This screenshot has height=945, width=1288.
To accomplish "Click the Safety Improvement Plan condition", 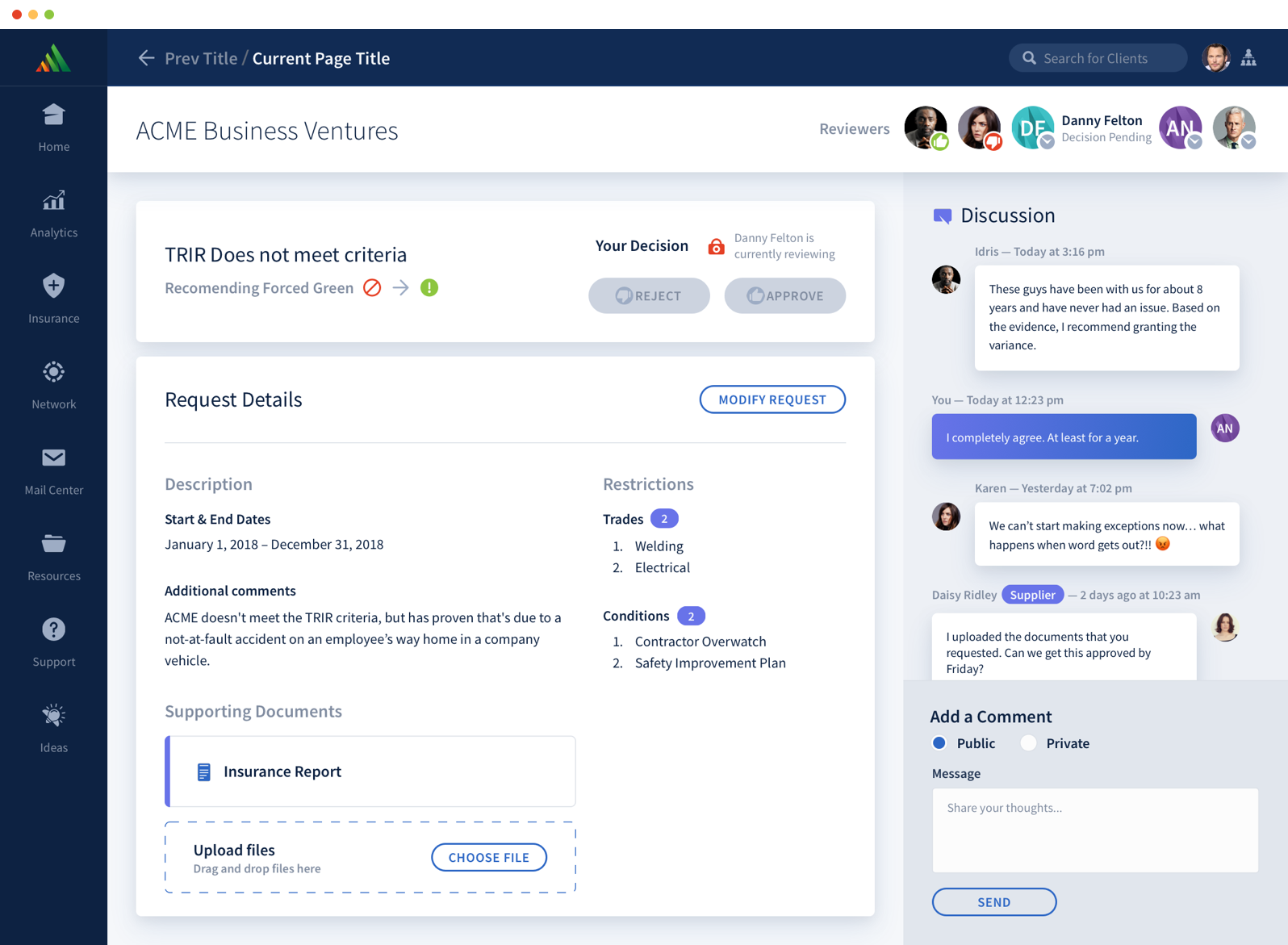I will pyautogui.click(x=710, y=663).
